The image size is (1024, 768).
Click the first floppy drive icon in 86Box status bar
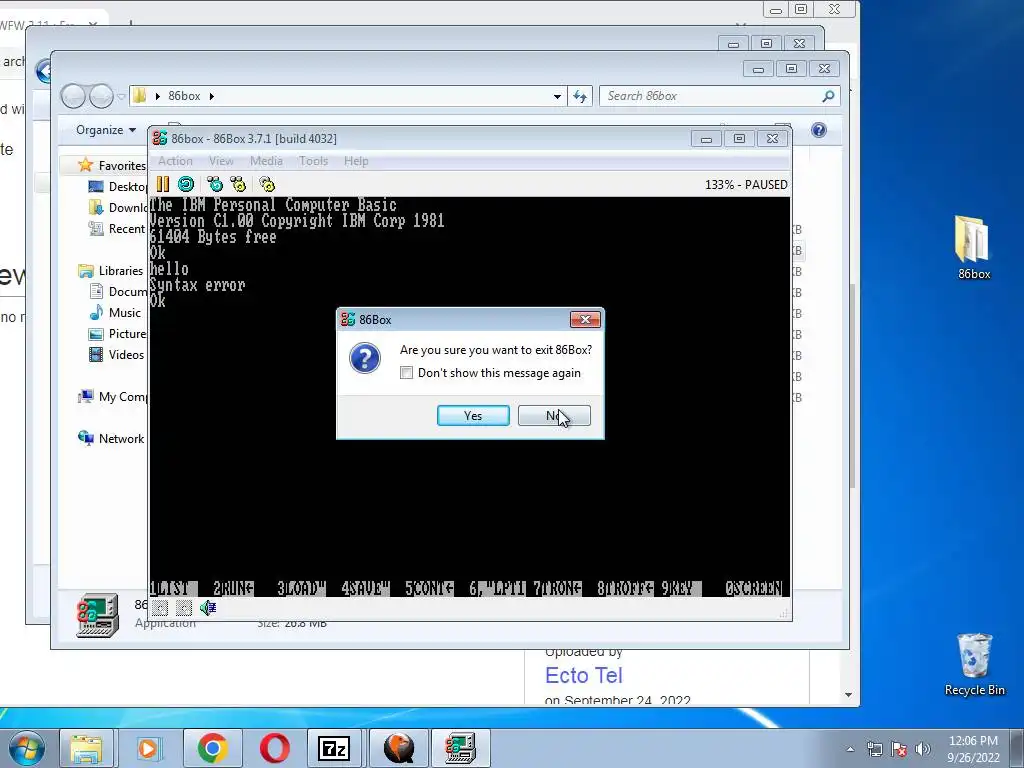click(160, 608)
